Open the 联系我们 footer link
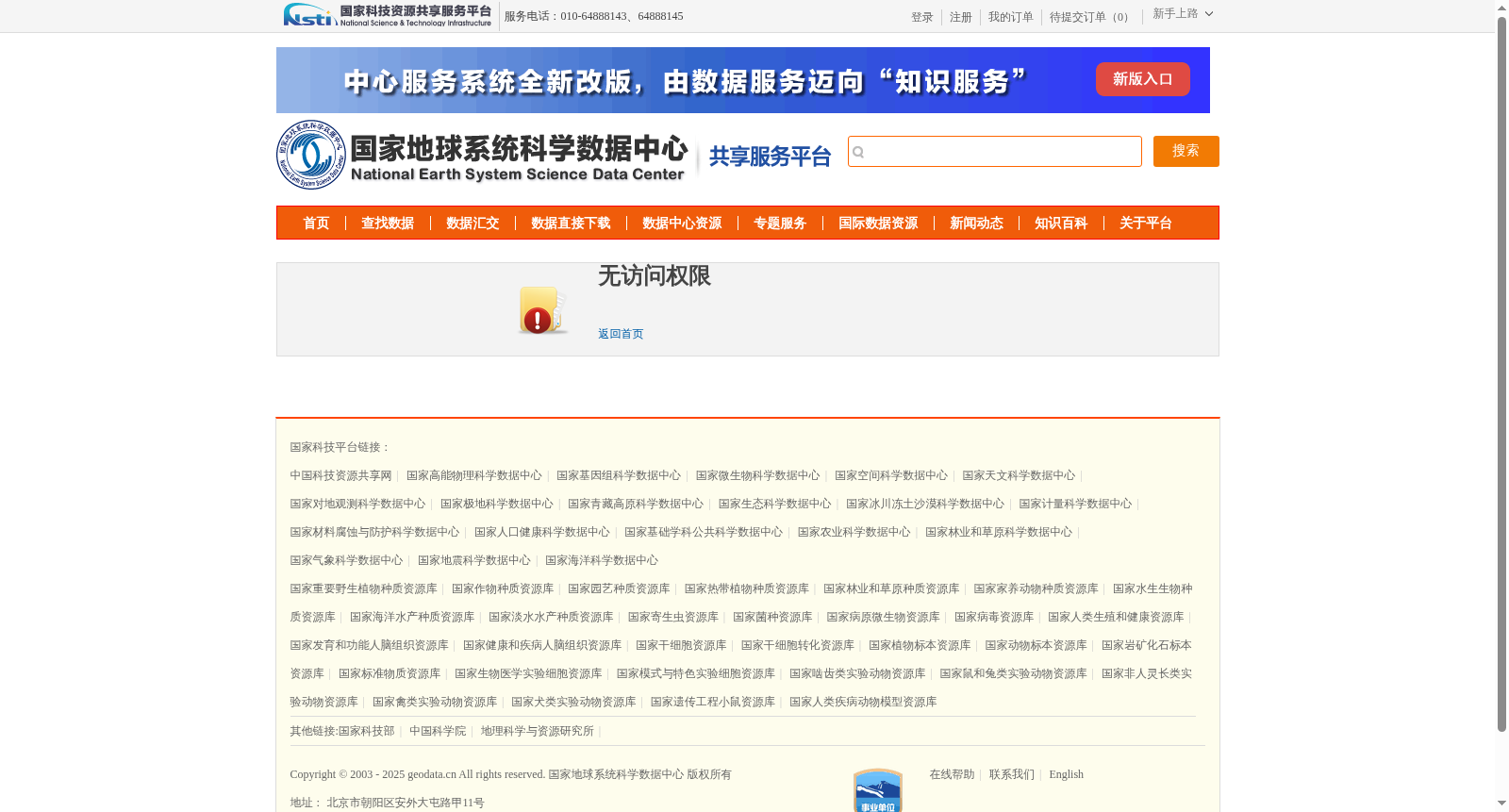The height and width of the screenshot is (812, 1509). pyautogui.click(x=1012, y=775)
